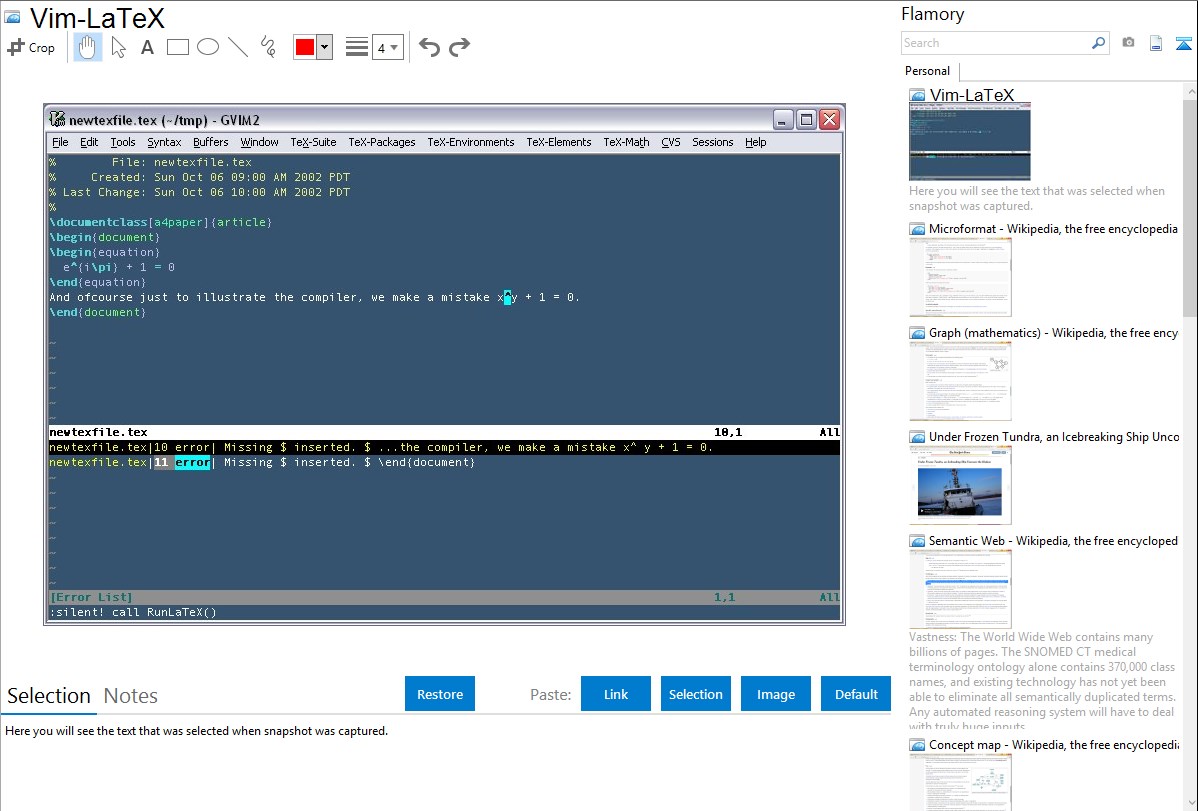This screenshot has height=811, width=1198.
Task: Pick the freehand scribble tool
Action: [268, 47]
